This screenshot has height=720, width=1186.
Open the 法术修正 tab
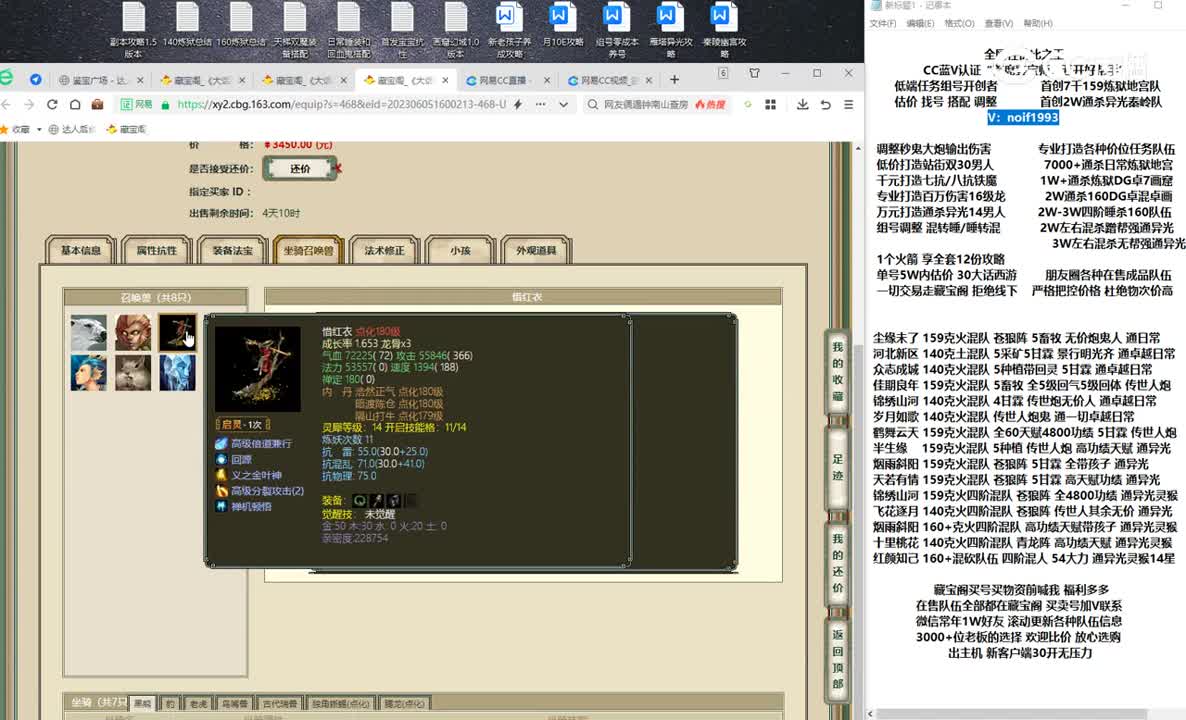pos(384,250)
